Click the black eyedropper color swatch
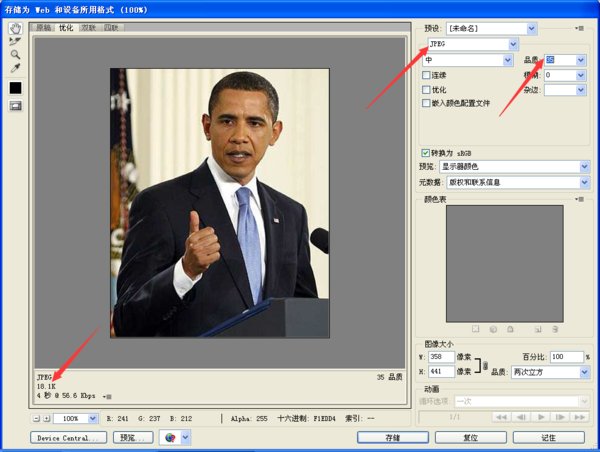The width and height of the screenshot is (600, 452). [x=15, y=88]
